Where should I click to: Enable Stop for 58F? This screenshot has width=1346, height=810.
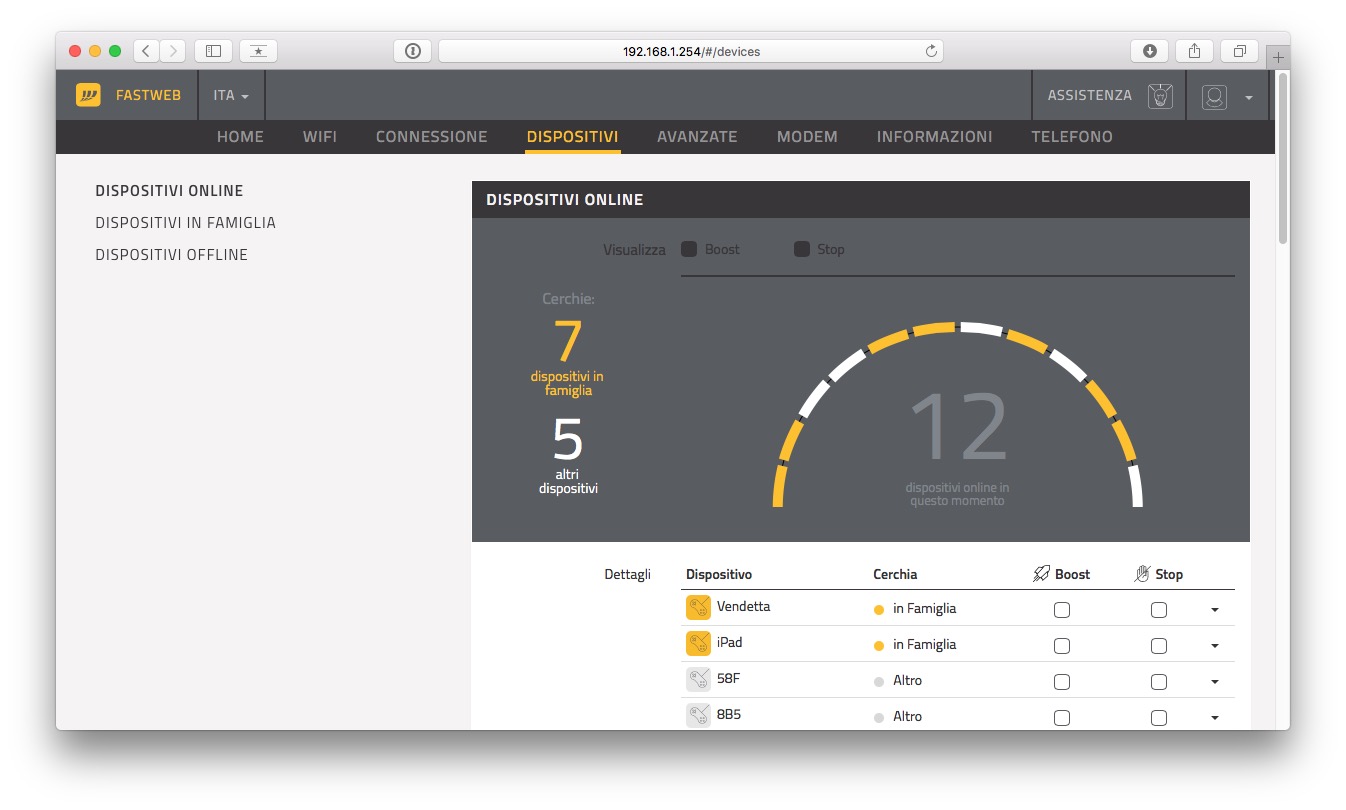tap(1159, 682)
